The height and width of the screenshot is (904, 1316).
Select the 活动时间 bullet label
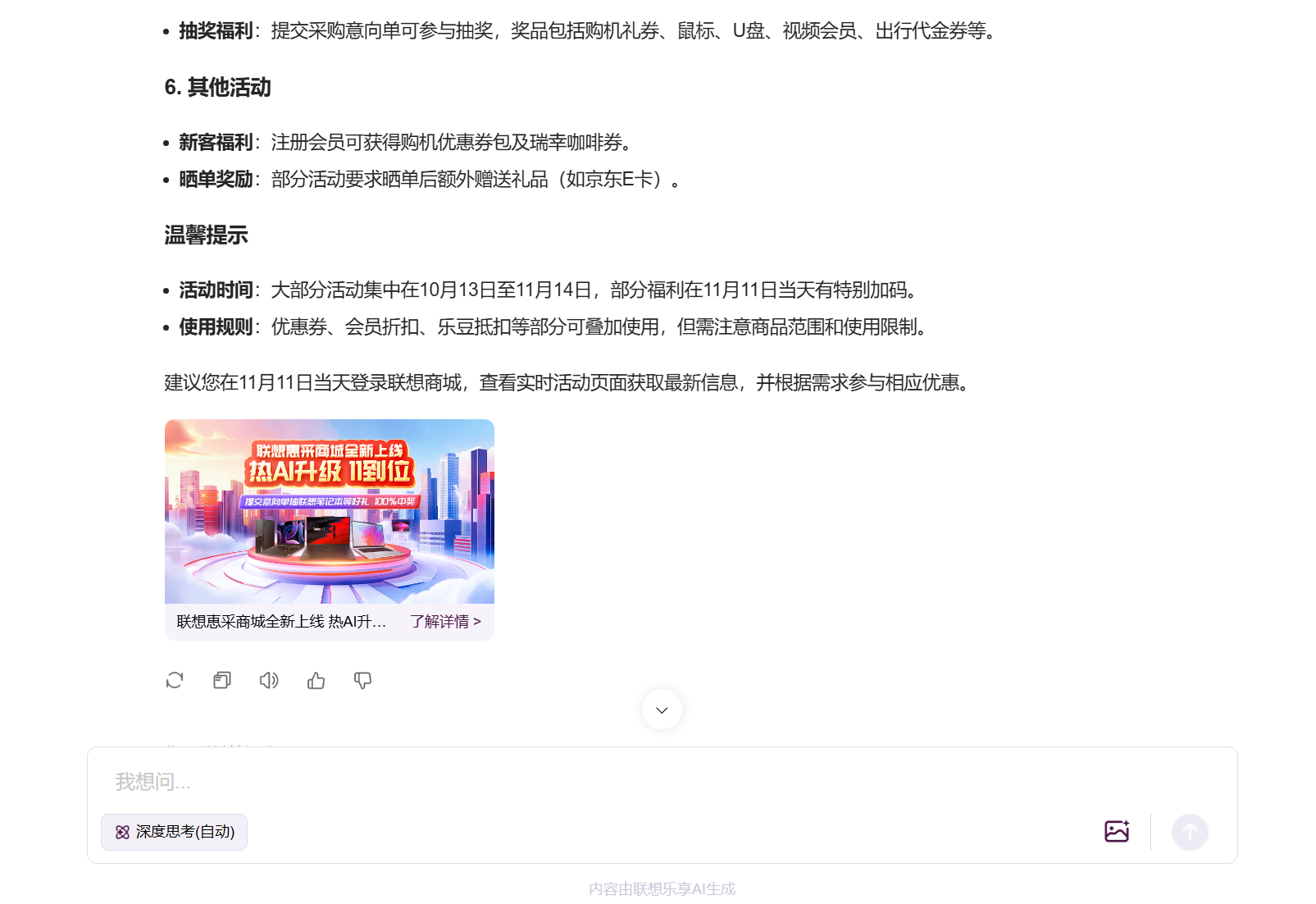[216, 290]
